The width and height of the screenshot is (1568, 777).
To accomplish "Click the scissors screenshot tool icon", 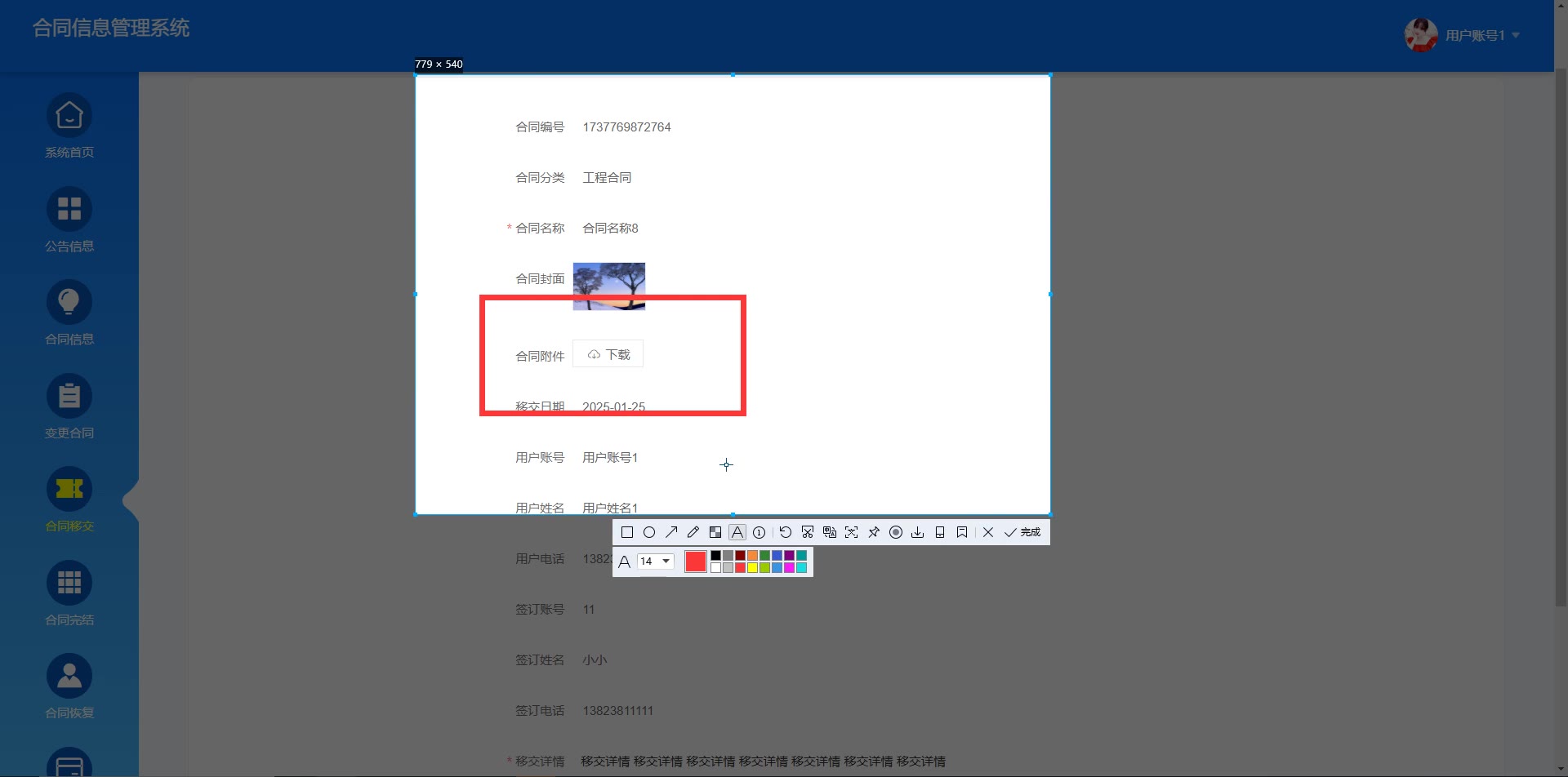I will [808, 532].
